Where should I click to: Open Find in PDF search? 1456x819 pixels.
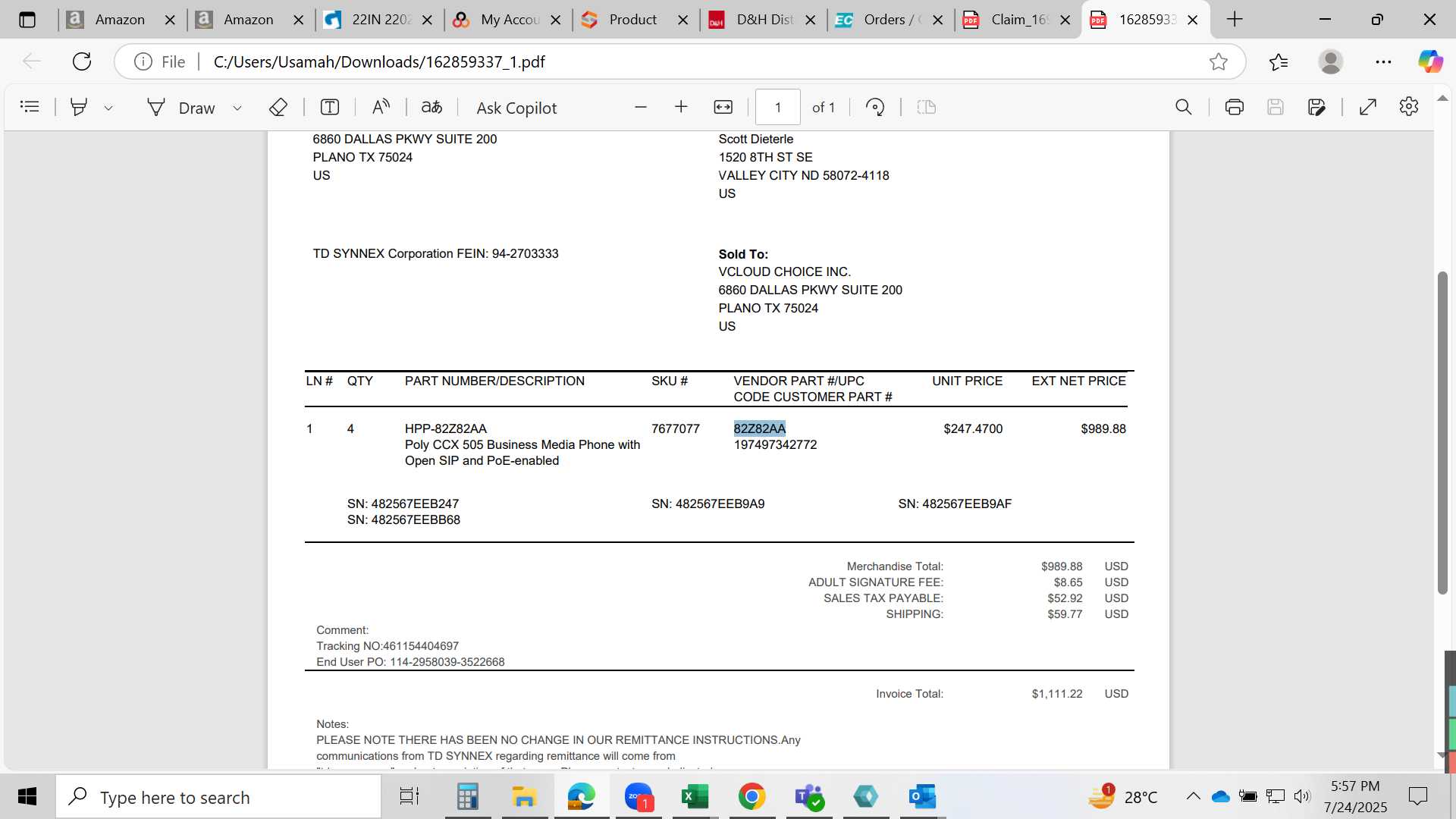coord(1184,107)
